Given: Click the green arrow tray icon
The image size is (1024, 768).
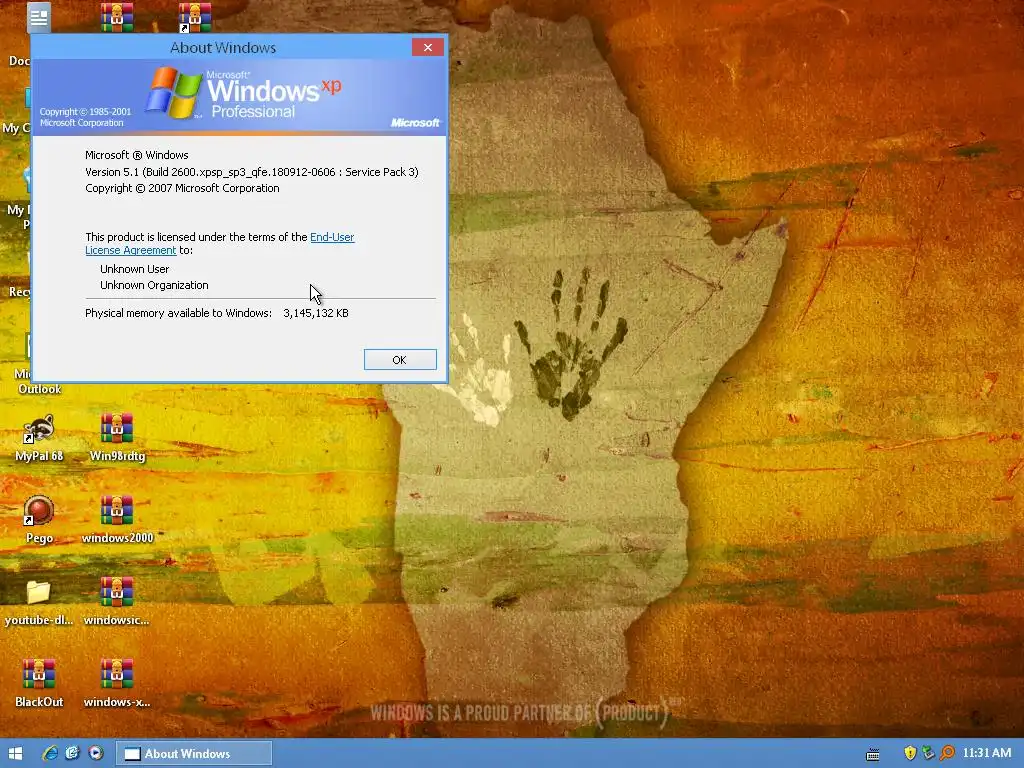Looking at the screenshot, I should coord(928,753).
